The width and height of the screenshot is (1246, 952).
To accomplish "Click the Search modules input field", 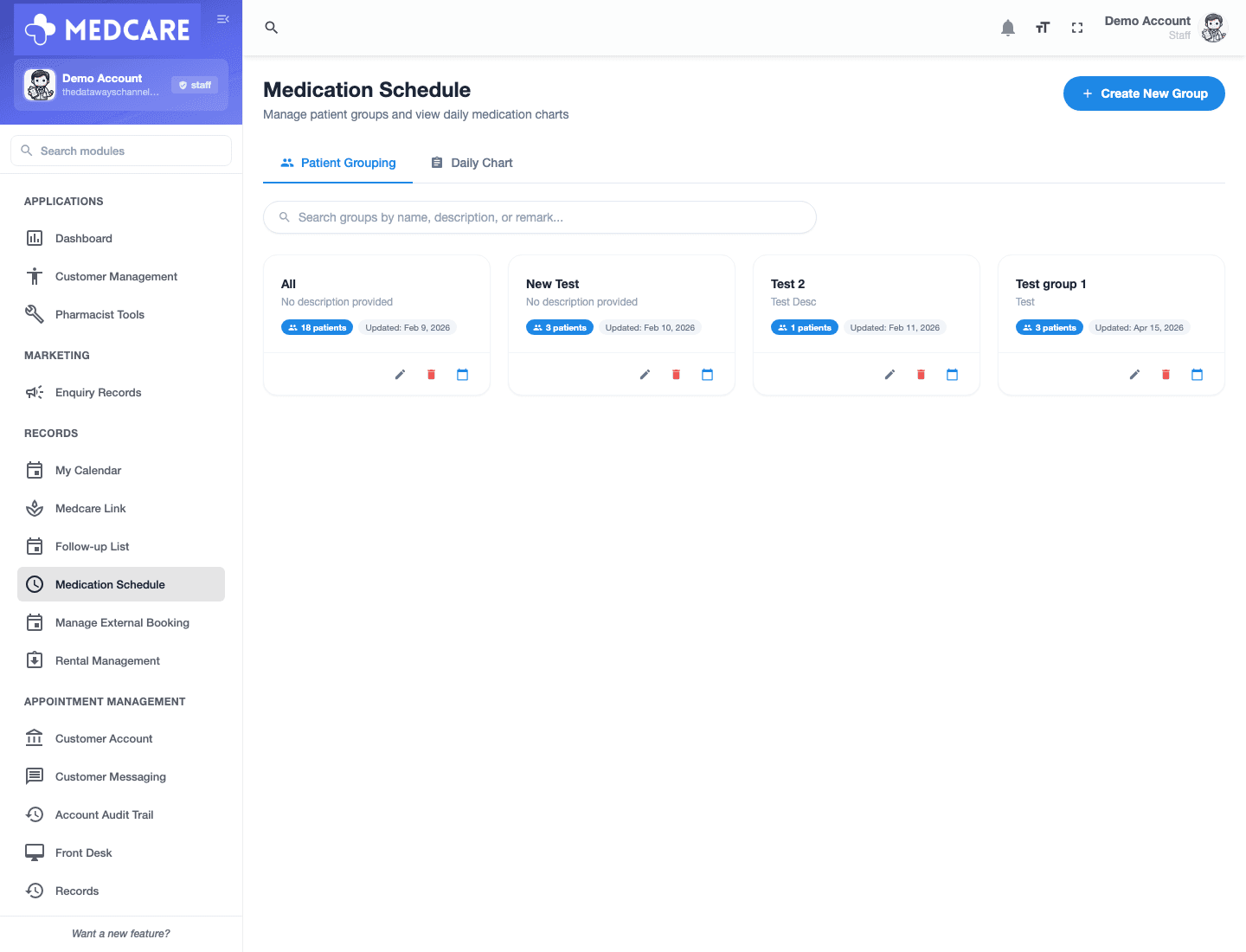I will click(121, 151).
